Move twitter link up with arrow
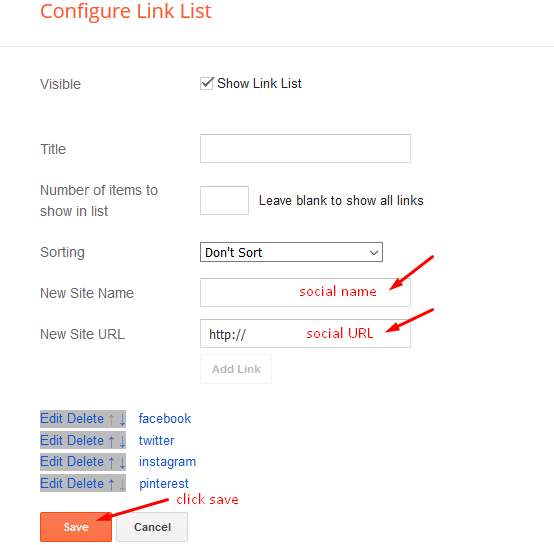 (112, 442)
